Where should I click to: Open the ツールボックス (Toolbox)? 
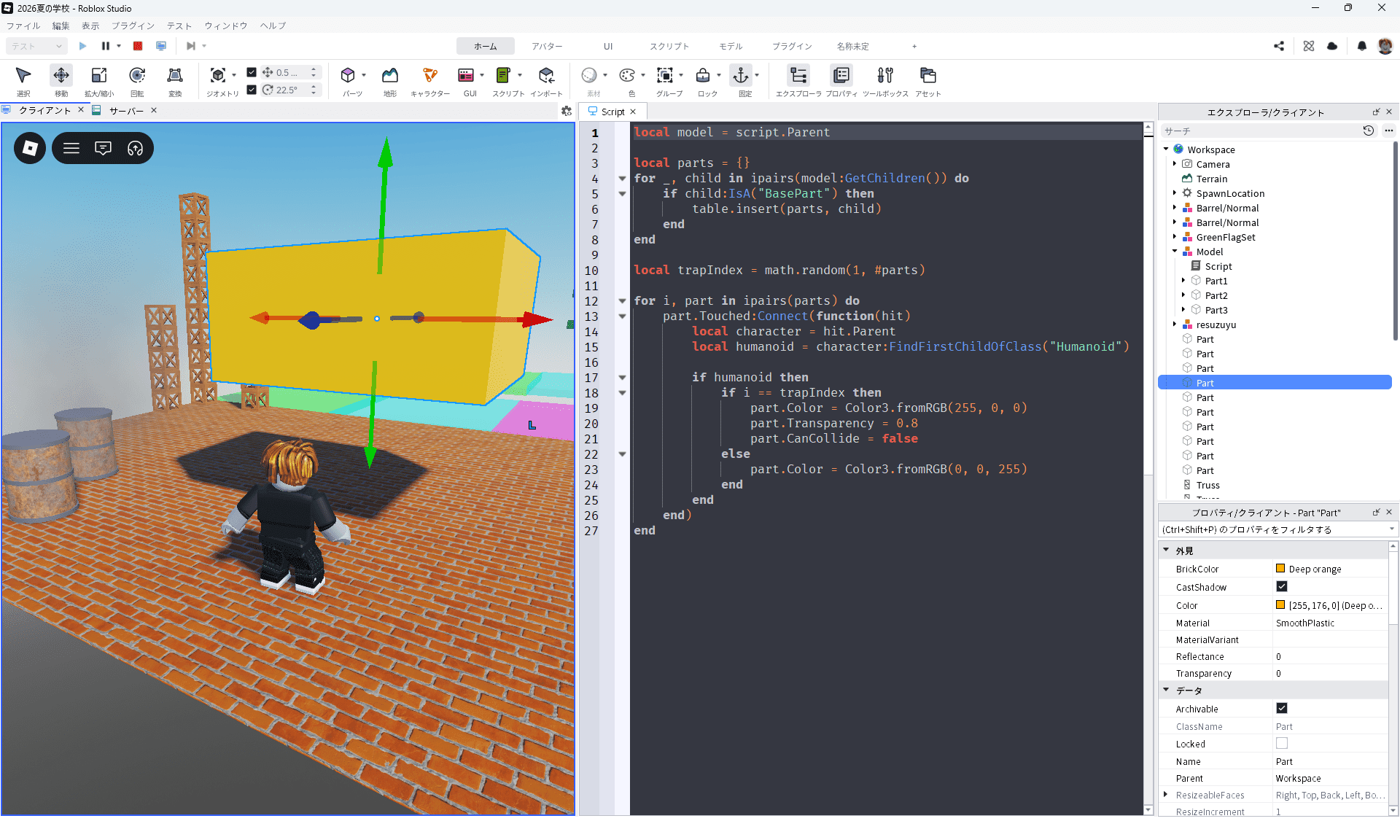[885, 80]
